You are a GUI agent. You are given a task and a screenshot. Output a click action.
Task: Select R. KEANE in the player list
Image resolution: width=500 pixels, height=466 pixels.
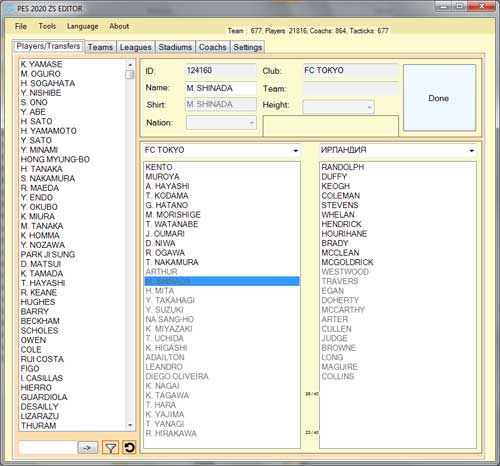pyautogui.click(x=39, y=292)
